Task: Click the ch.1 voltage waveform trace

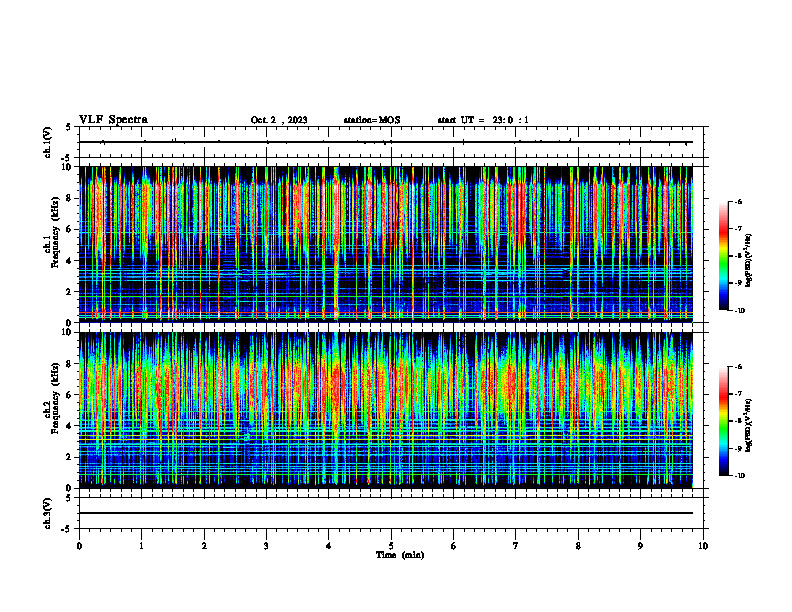Action: (x=386, y=142)
